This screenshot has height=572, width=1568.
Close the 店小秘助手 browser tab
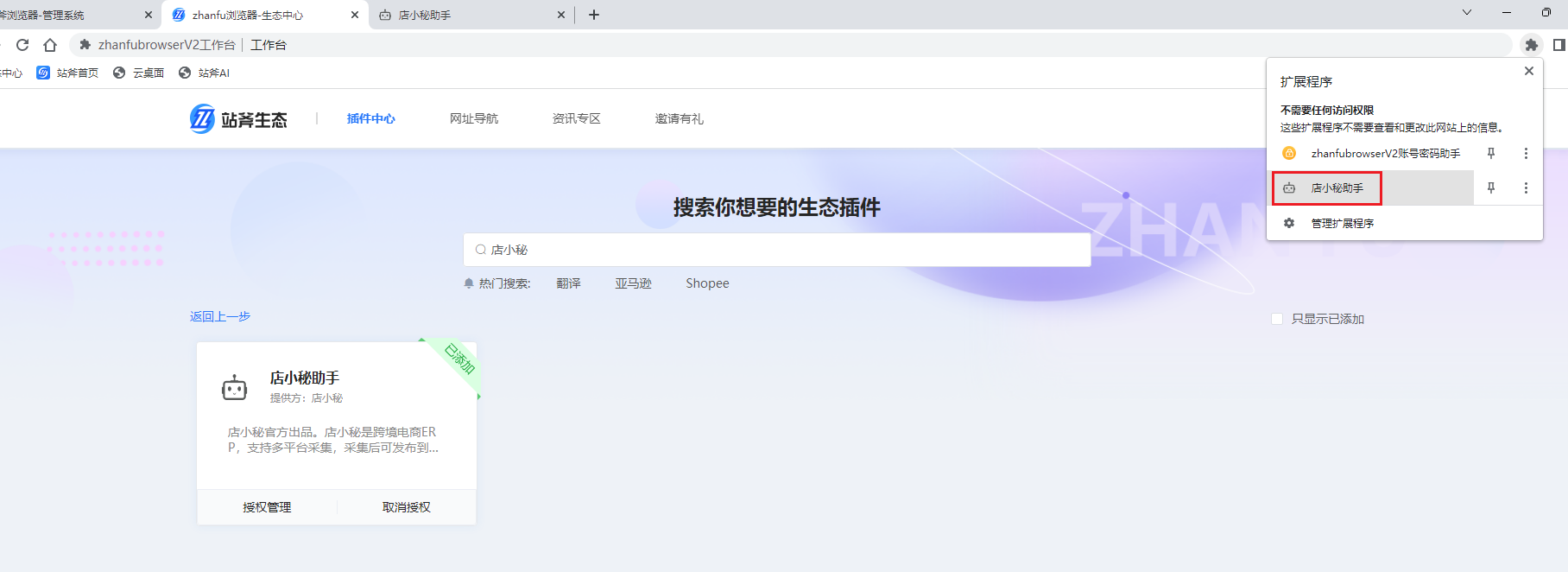tap(561, 15)
